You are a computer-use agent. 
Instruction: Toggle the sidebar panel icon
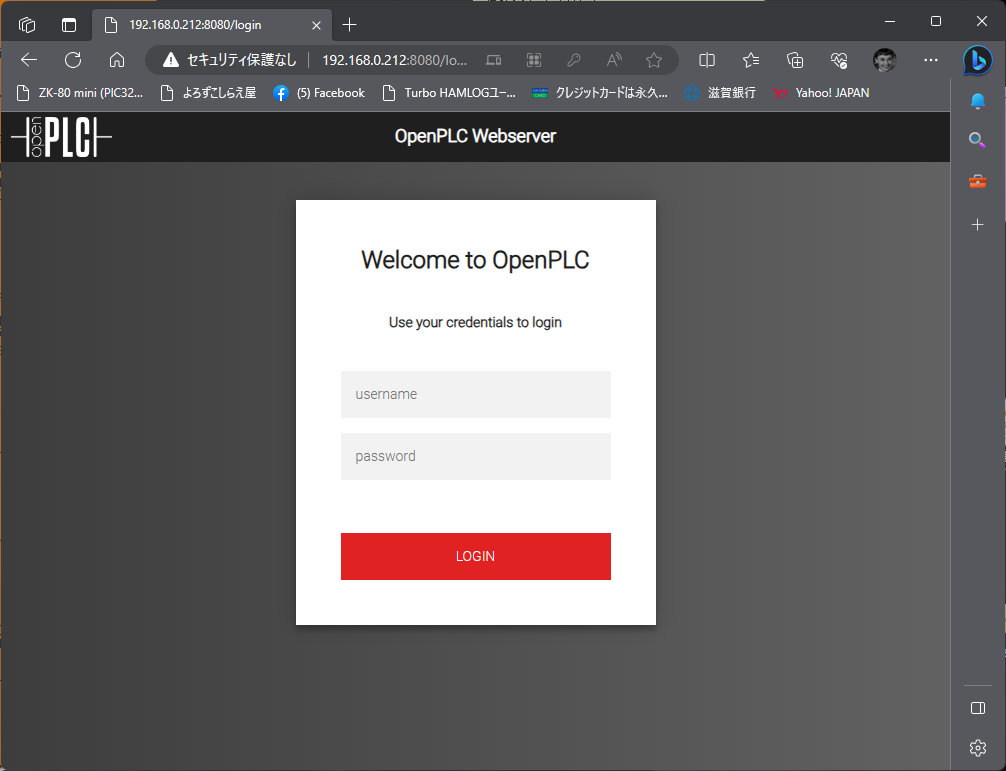click(978, 708)
